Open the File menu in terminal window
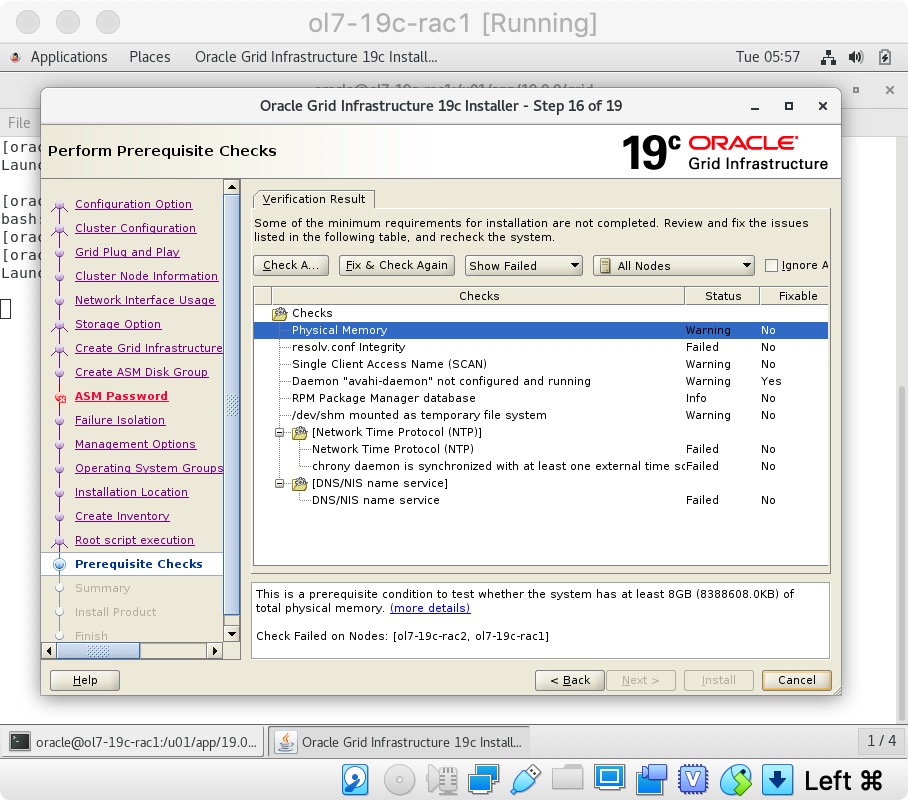Screen dimensions: 908x800 click(19, 123)
